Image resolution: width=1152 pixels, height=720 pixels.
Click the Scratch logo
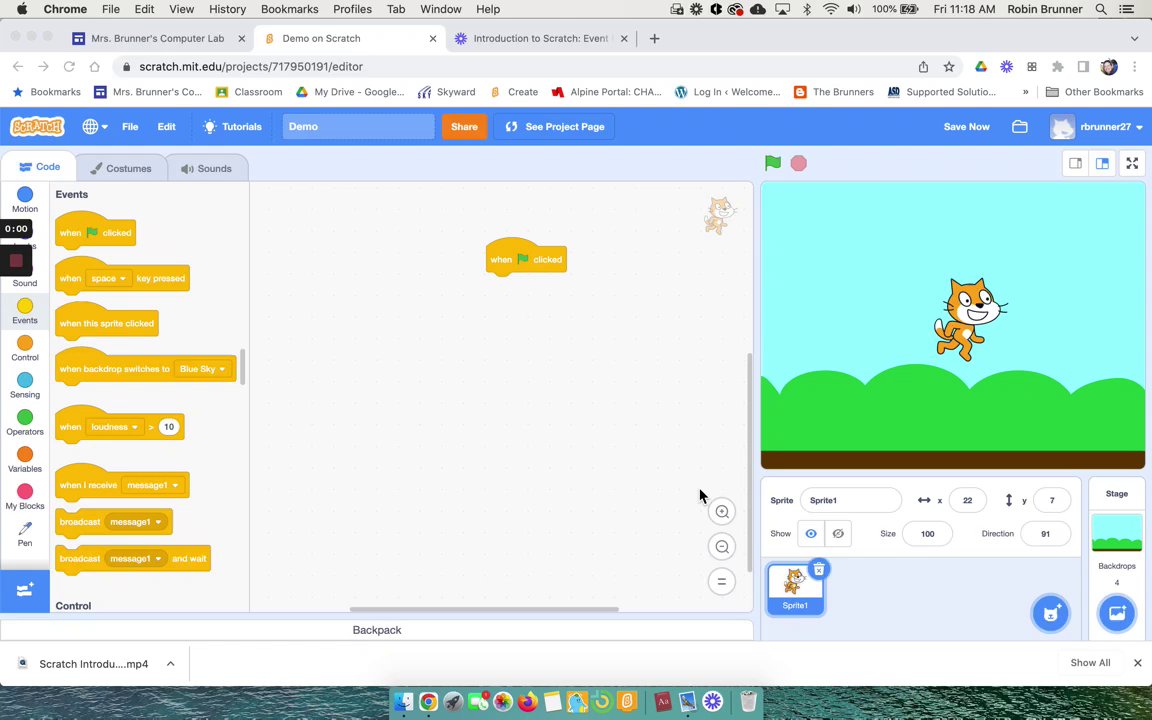tap(37, 126)
